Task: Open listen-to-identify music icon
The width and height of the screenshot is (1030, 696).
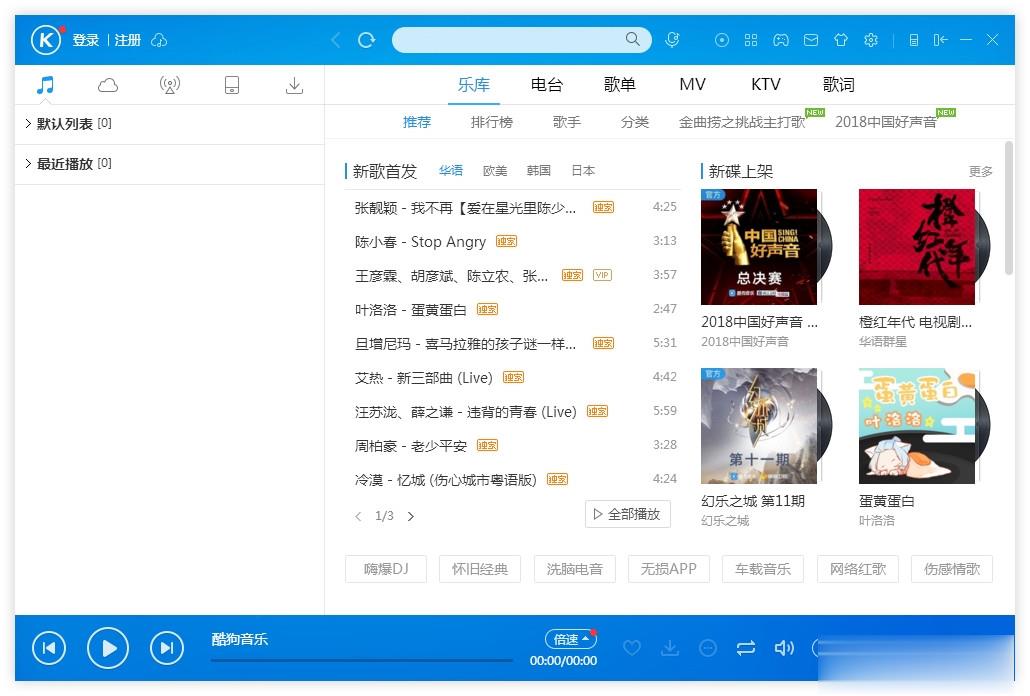Action: click(672, 40)
